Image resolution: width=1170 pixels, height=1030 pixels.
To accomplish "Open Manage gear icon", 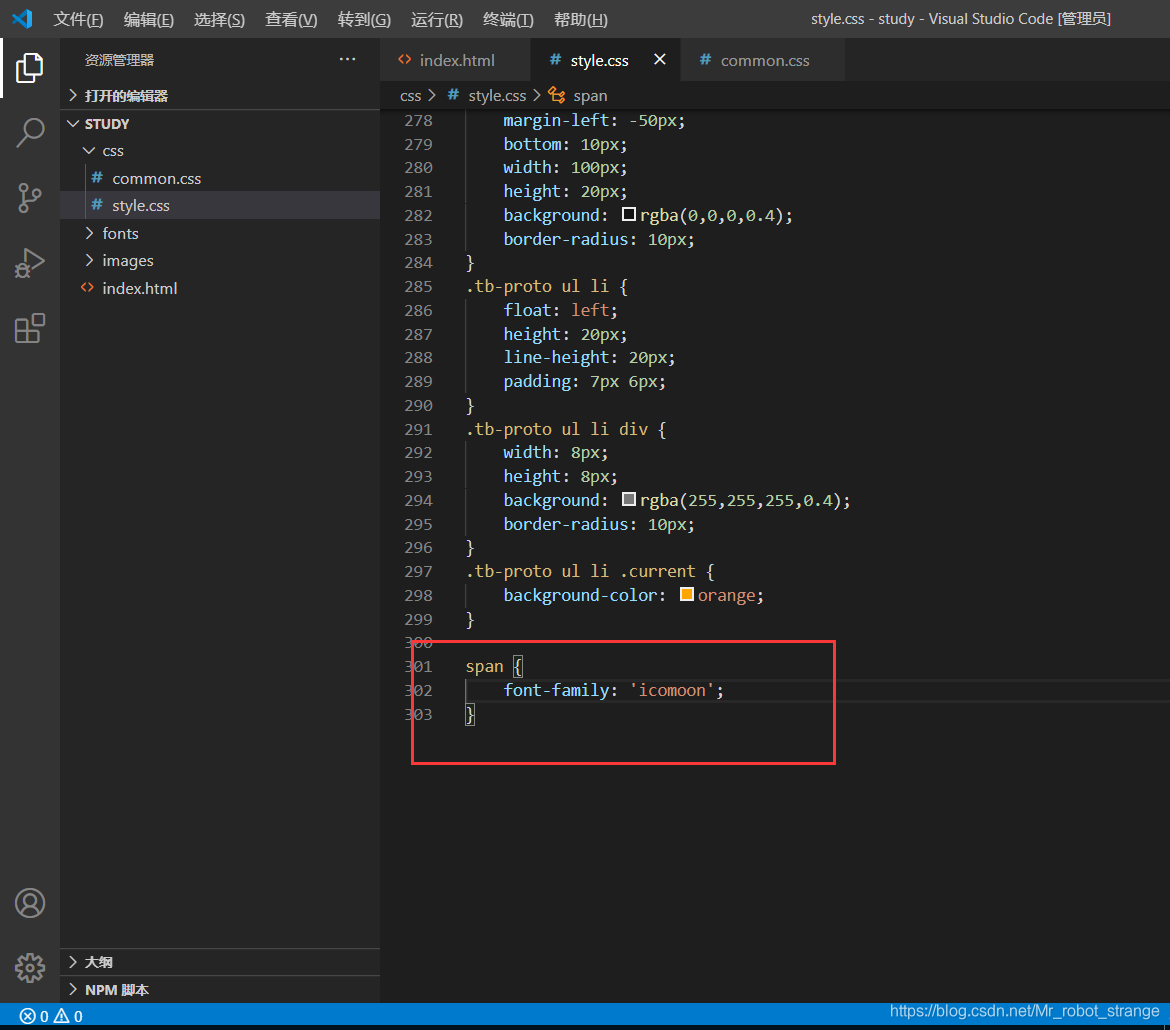I will click(x=30, y=968).
